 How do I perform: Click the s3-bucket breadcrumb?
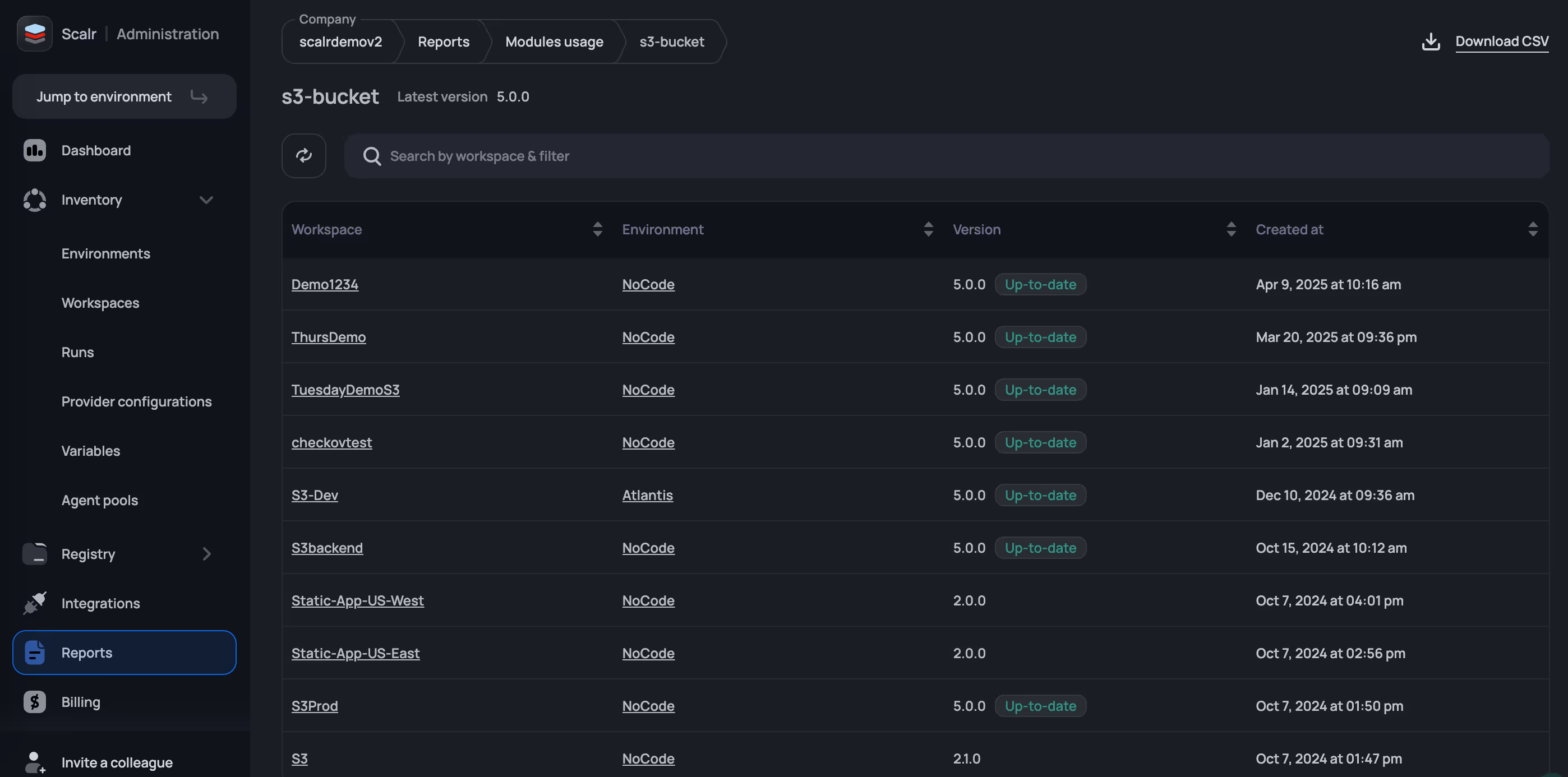(x=671, y=41)
